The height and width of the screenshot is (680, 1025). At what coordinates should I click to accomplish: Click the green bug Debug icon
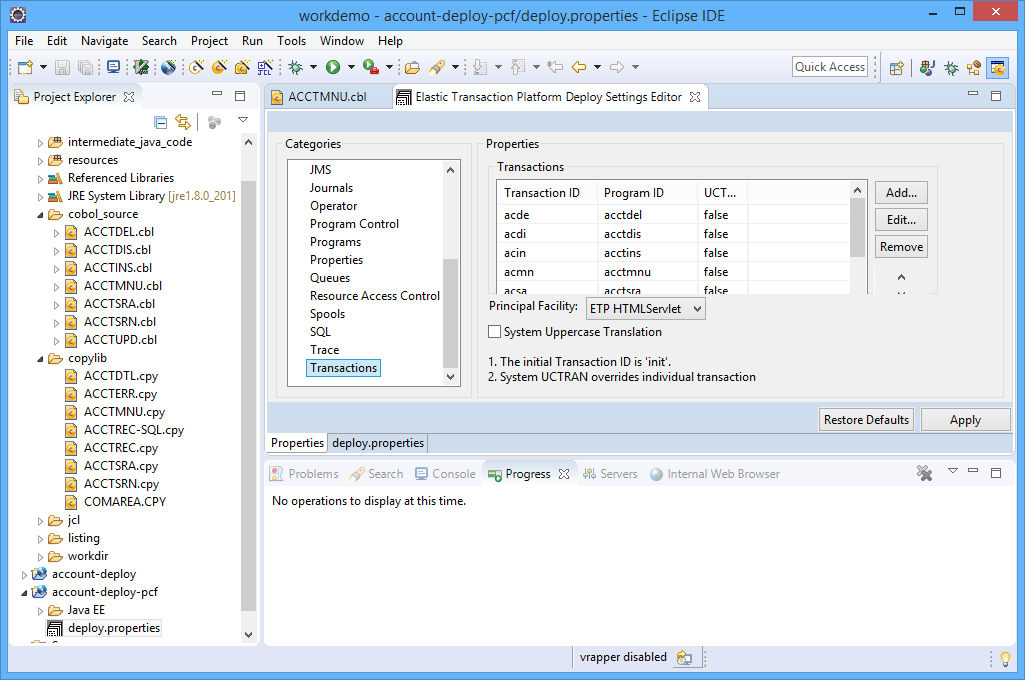(x=295, y=67)
